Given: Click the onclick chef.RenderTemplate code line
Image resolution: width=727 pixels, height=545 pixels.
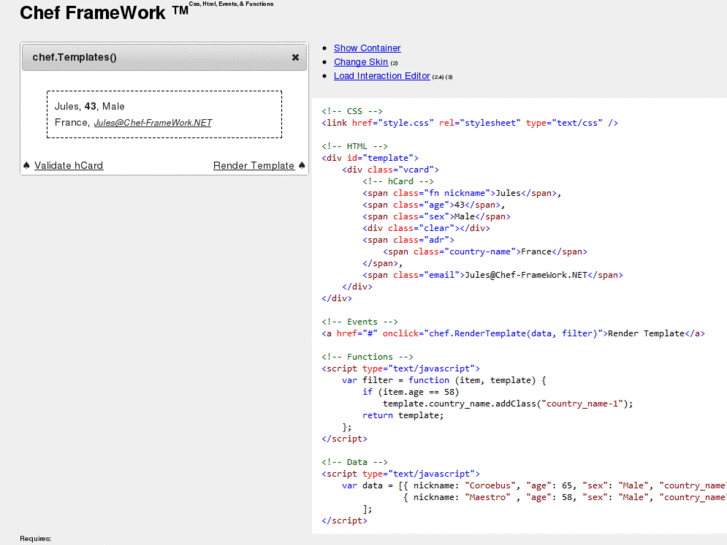Looking at the screenshot, I should click(x=512, y=333).
